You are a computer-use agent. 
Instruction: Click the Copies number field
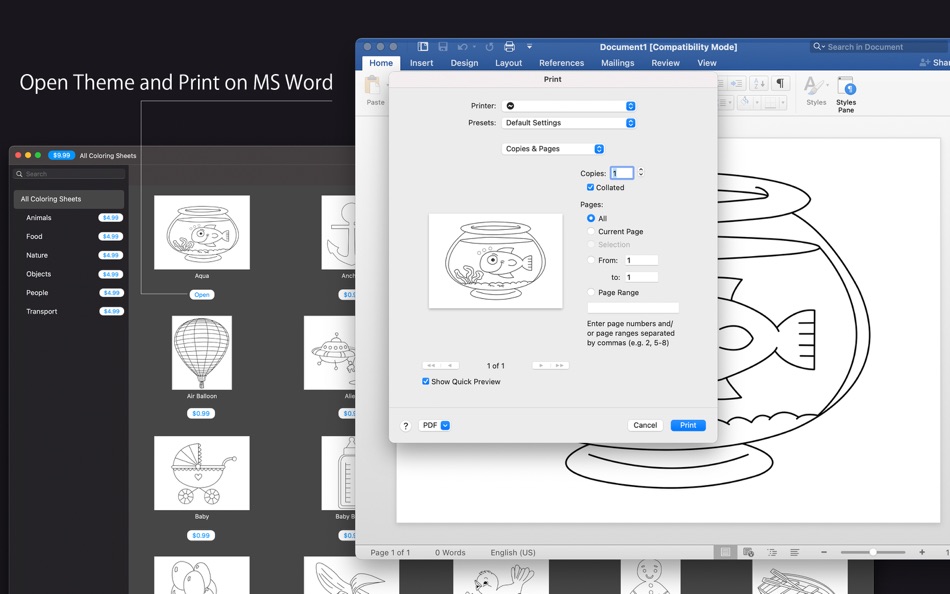pos(622,173)
